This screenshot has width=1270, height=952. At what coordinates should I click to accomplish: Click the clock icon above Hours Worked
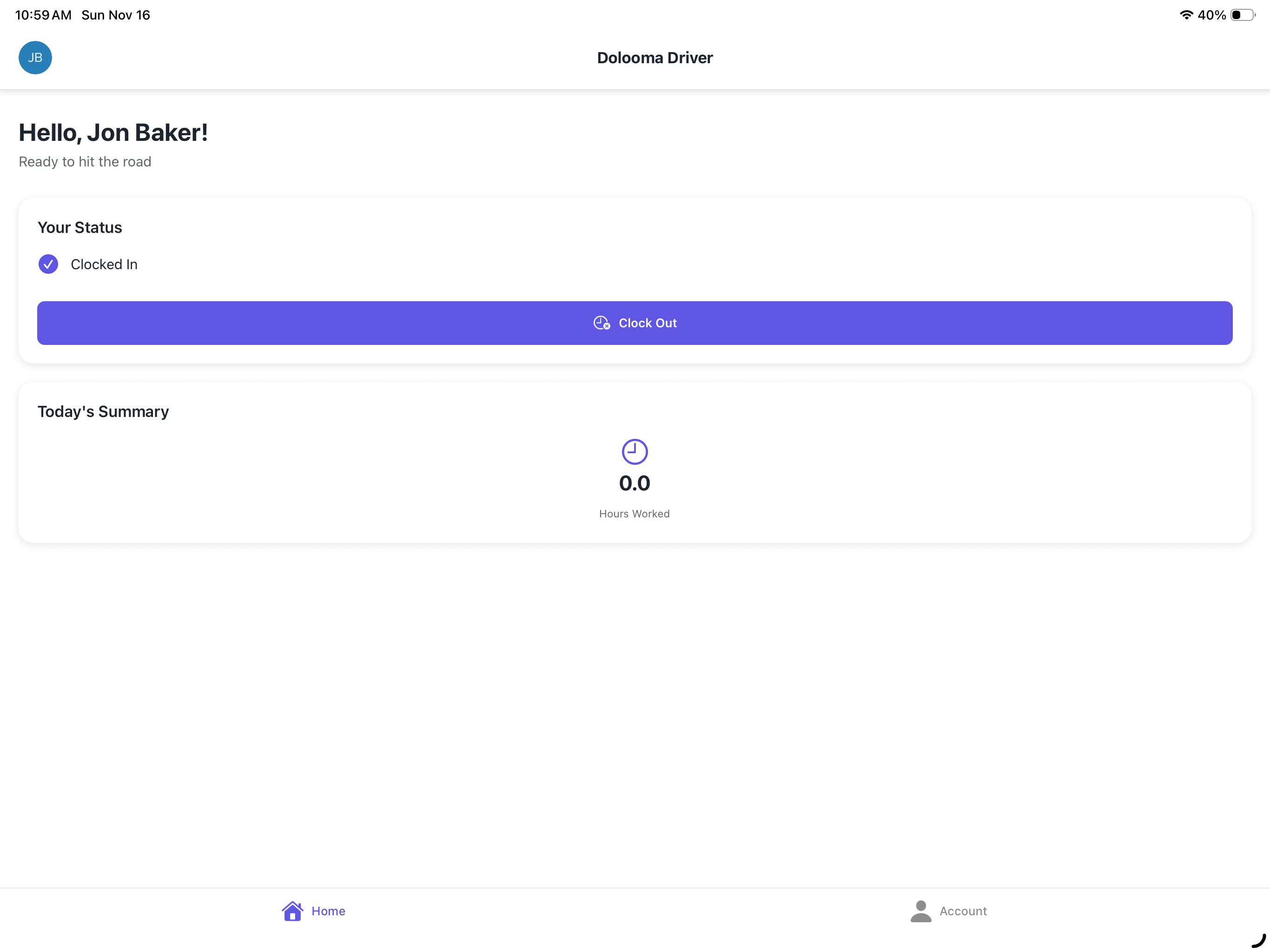pyautogui.click(x=635, y=451)
